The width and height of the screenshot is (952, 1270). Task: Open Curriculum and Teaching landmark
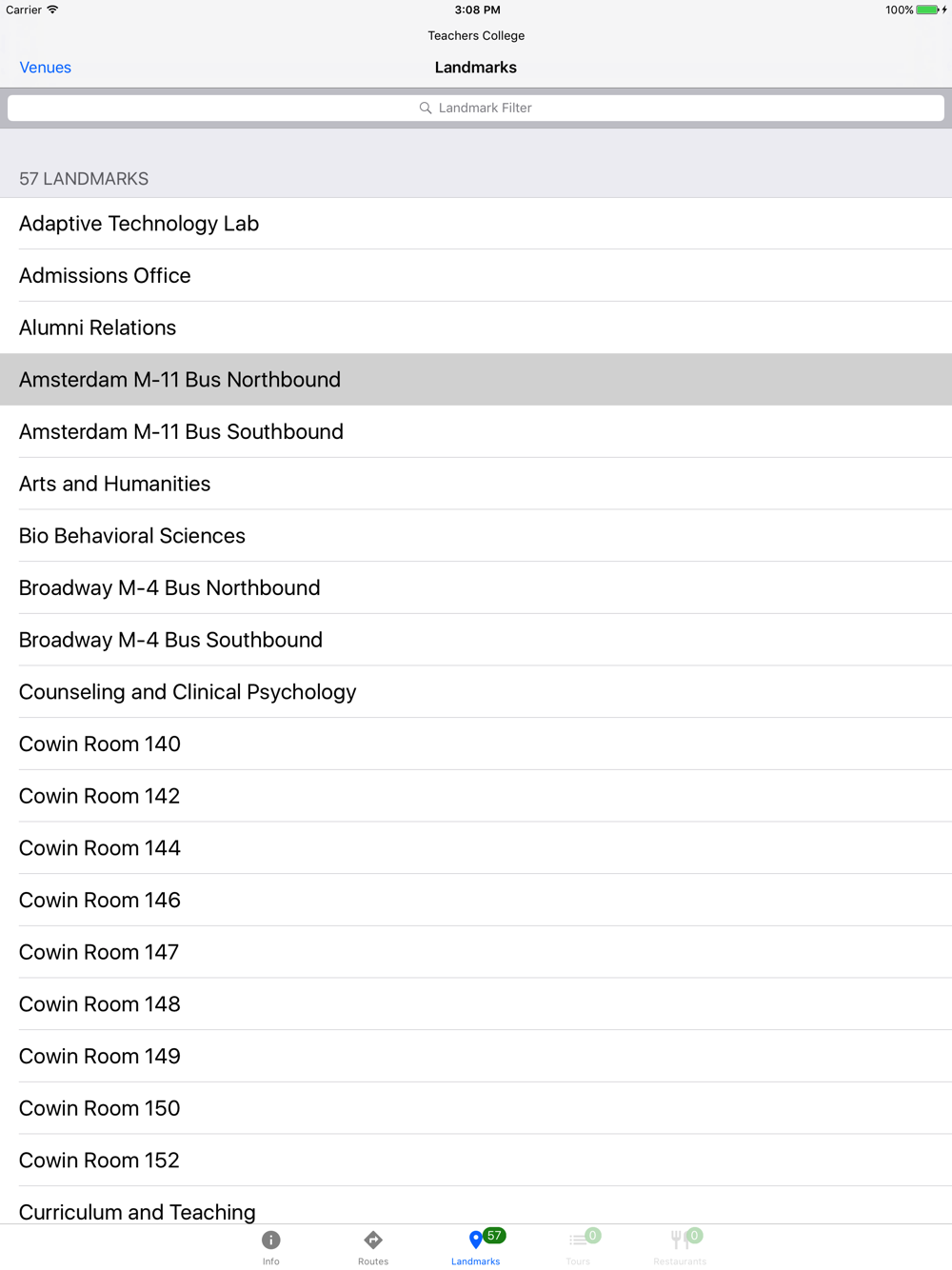pyautogui.click(x=137, y=1211)
